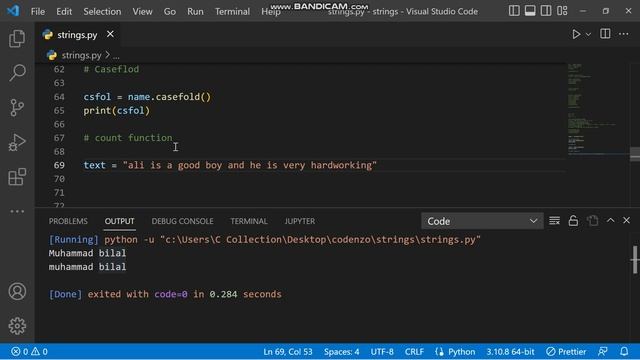This screenshot has height=360, width=640.
Task: Click the '# count function' comment
Action: point(128,138)
